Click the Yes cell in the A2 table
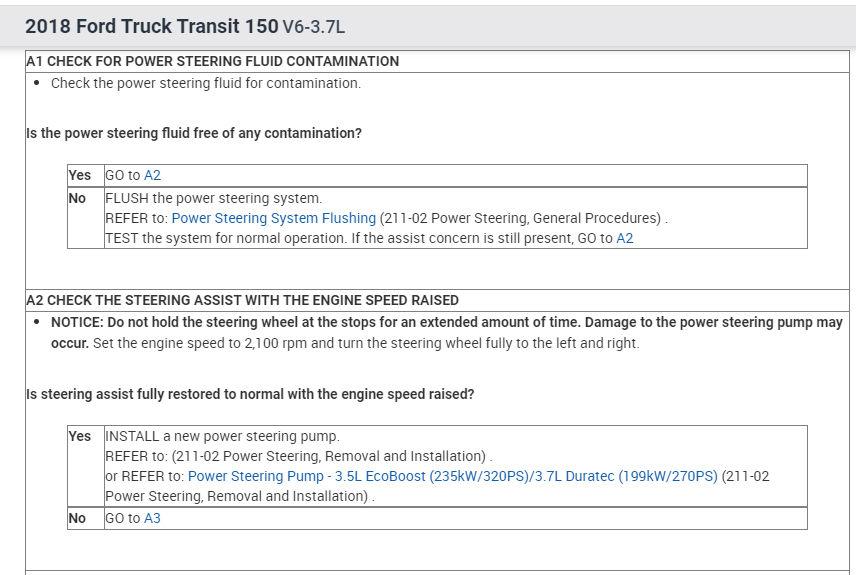This screenshot has width=856, height=575. (x=79, y=436)
